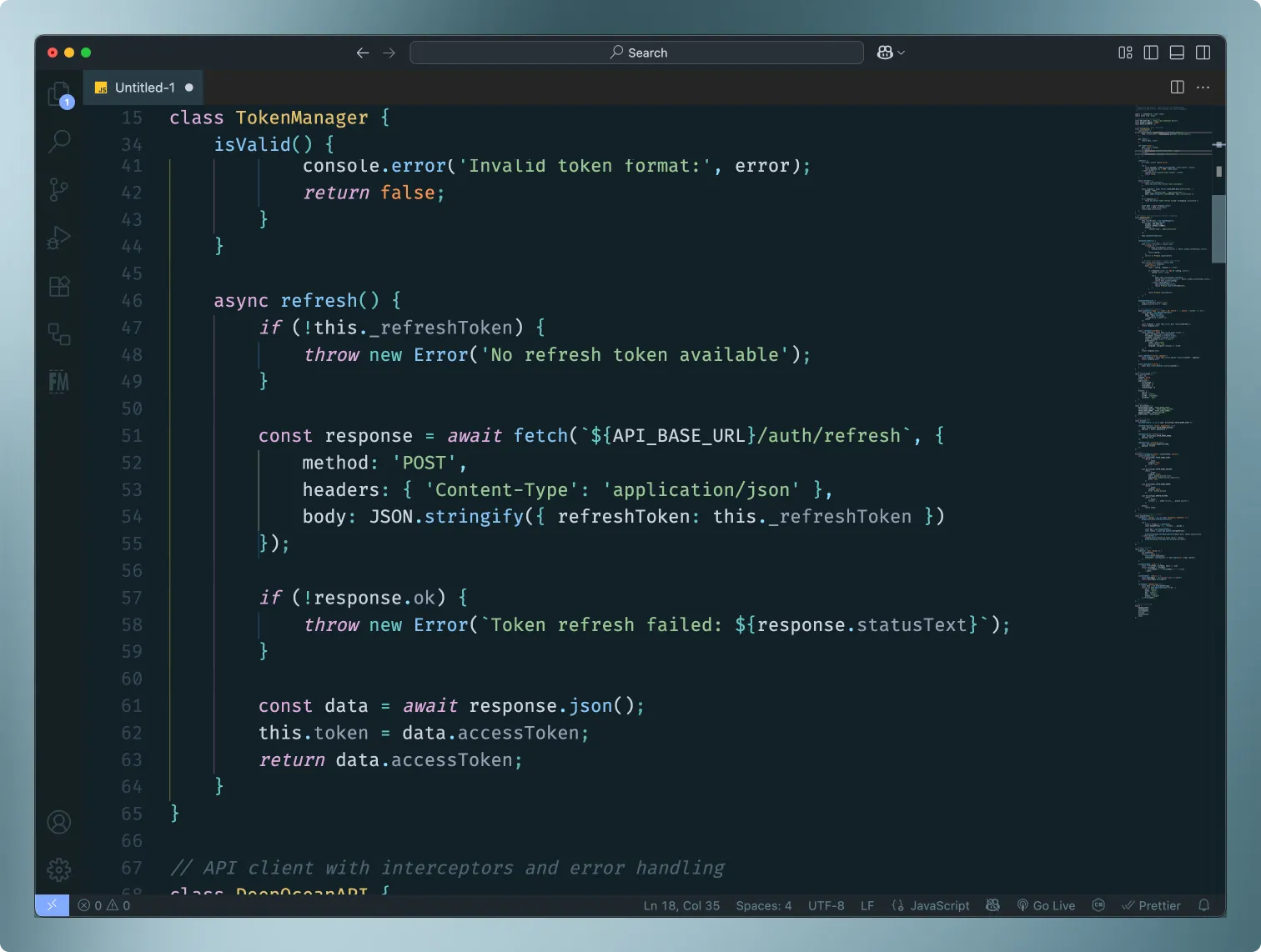Start Go Live server
The height and width of the screenshot is (952, 1261).
click(x=1046, y=905)
